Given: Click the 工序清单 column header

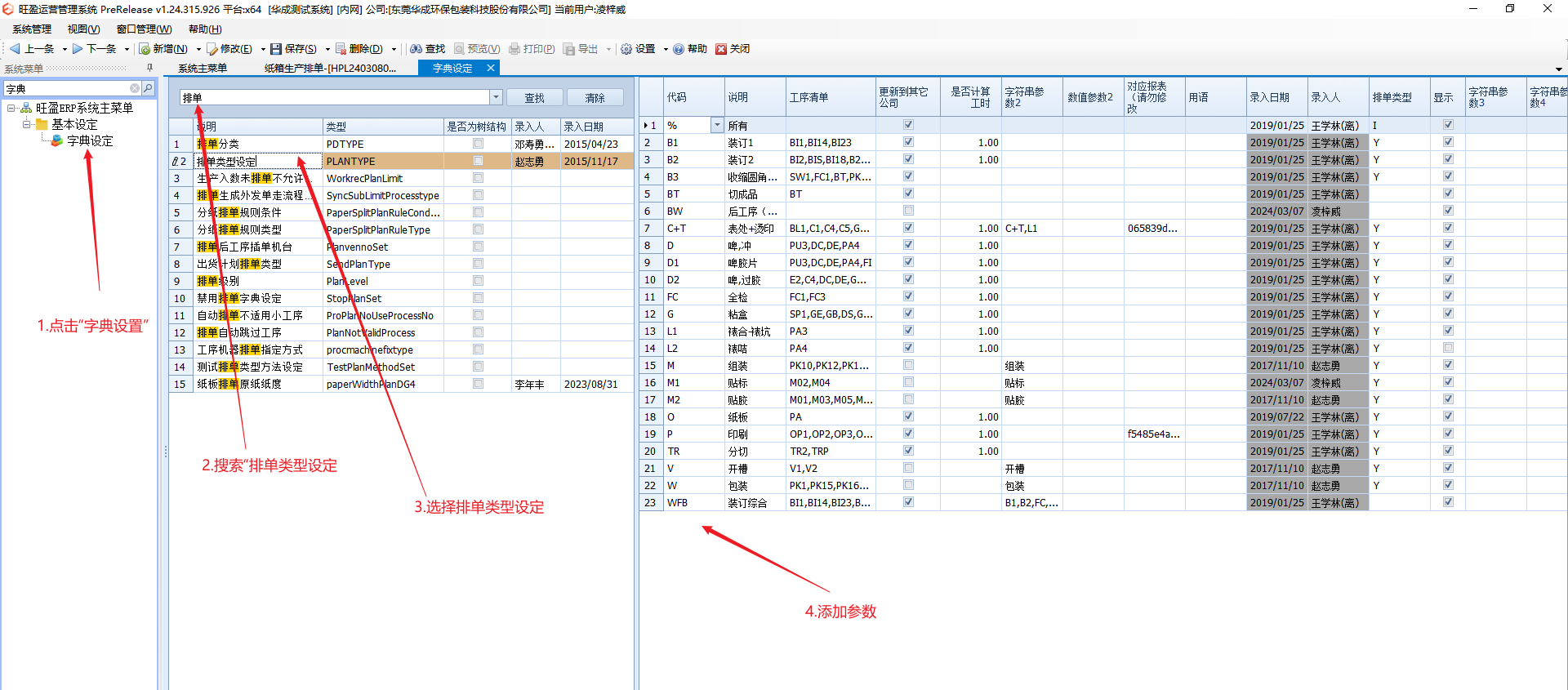Looking at the screenshot, I should point(831,97).
